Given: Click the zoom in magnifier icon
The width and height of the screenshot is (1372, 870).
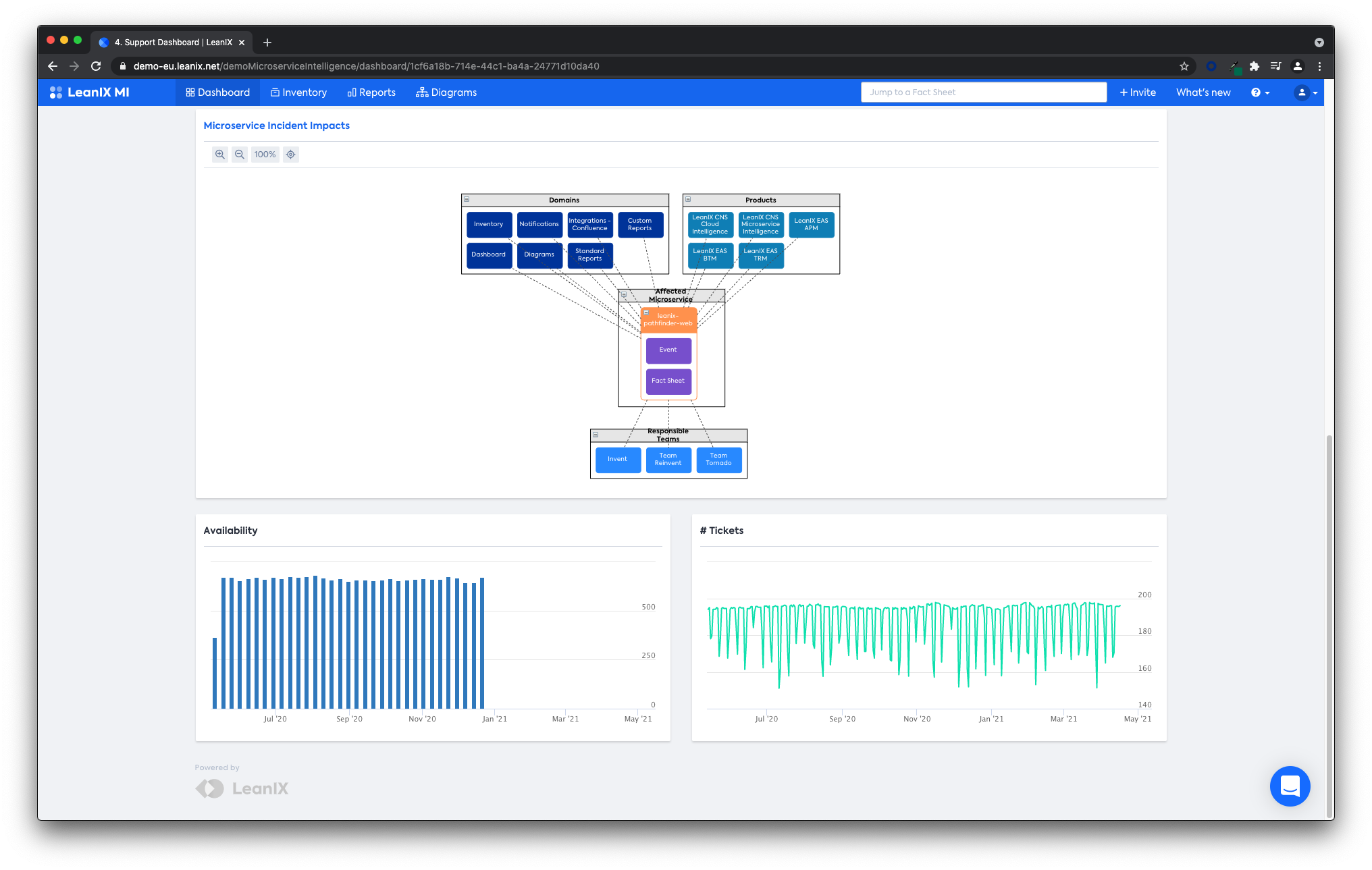Looking at the screenshot, I should 219,155.
